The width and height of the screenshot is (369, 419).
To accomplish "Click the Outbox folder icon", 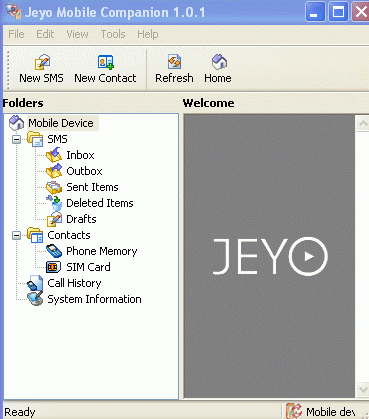I will pos(54,171).
